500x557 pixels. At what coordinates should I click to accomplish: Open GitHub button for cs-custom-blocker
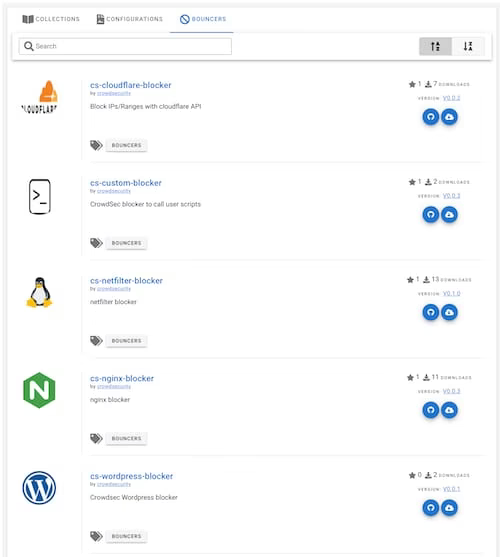[x=431, y=215]
